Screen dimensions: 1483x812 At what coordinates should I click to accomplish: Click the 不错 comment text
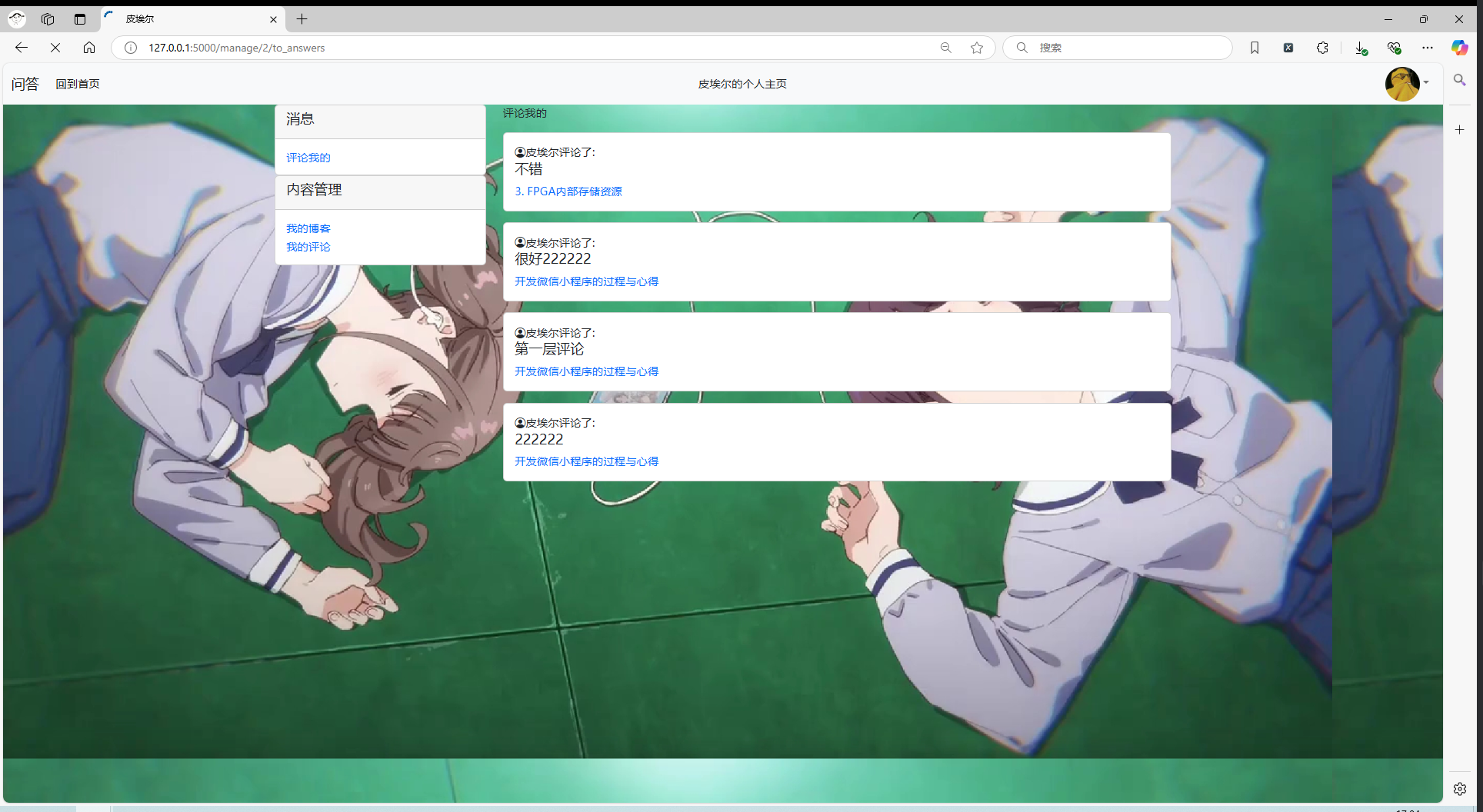tap(528, 169)
